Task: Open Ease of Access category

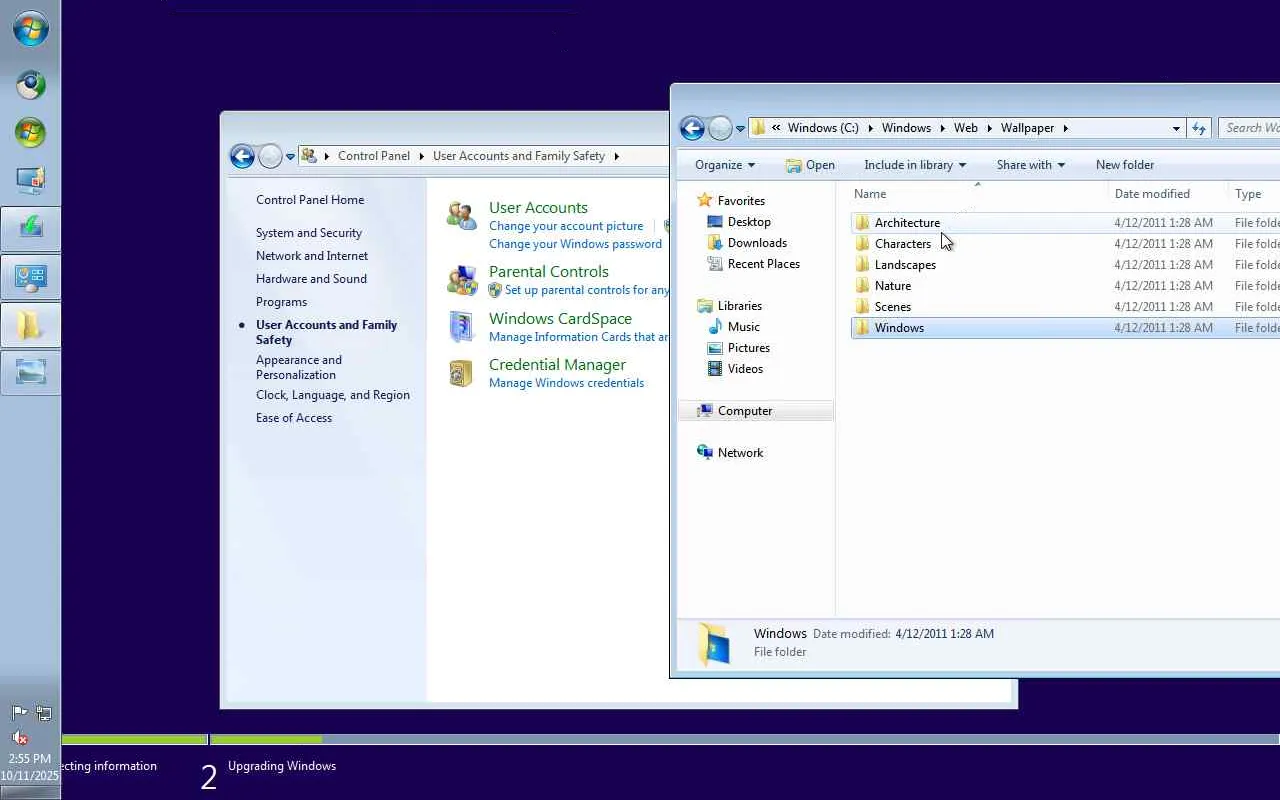Action: (x=294, y=418)
